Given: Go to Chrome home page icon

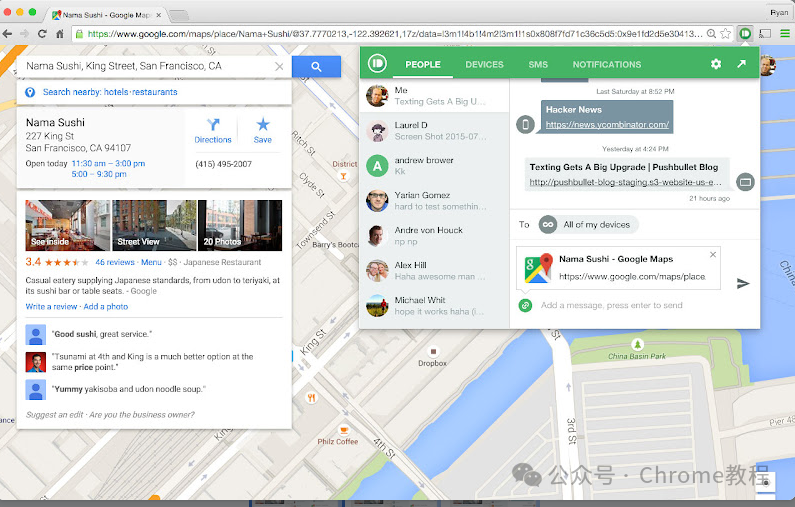Looking at the screenshot, I should [60, 34].
